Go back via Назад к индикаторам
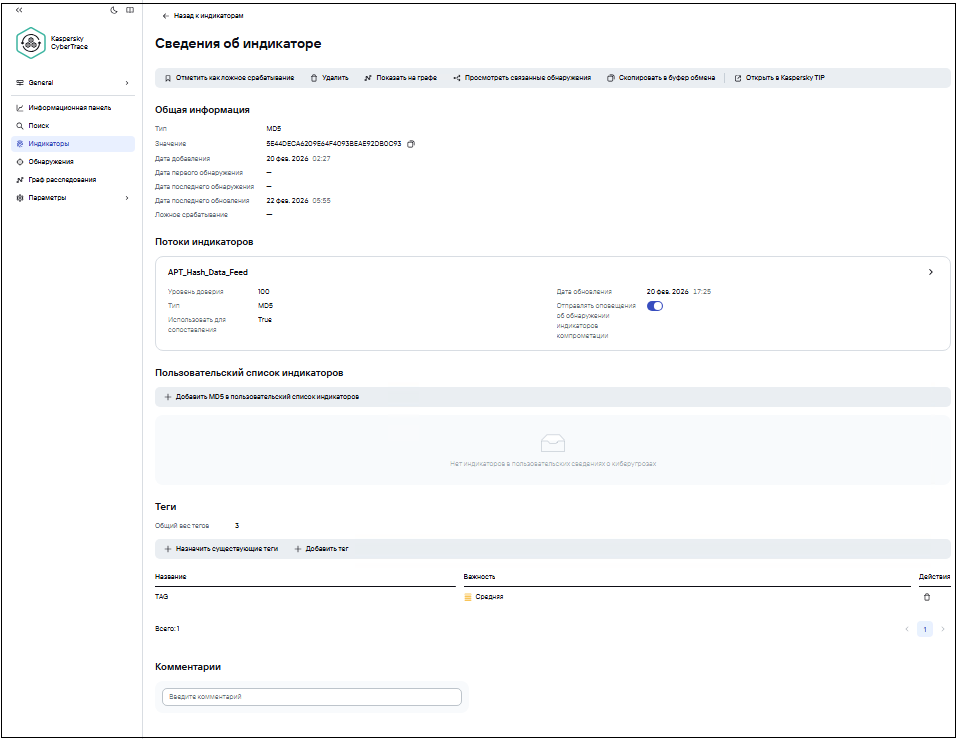Image resolution: width=956 pixels, height=739 pixels. point(203,16)
